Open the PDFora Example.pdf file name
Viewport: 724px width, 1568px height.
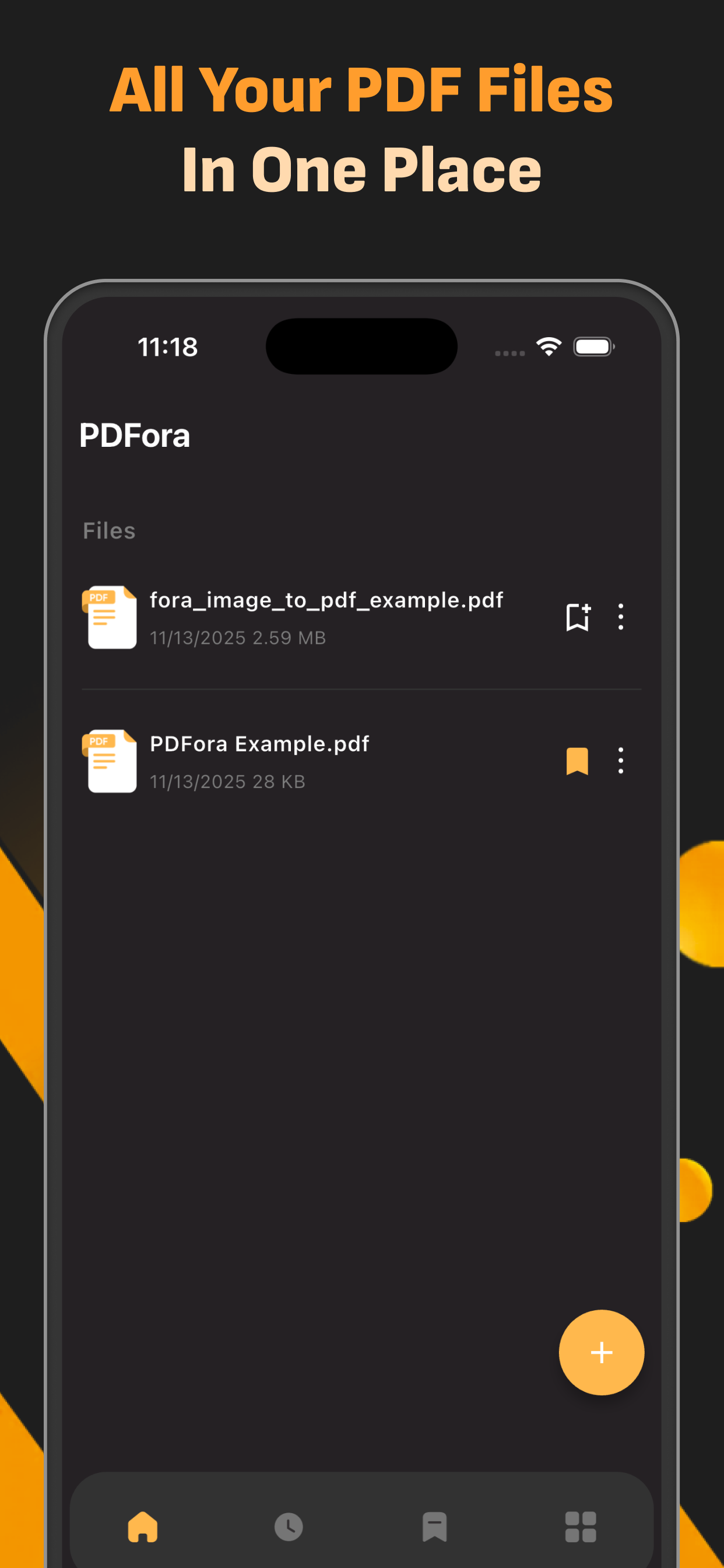(x=259, y=744)
